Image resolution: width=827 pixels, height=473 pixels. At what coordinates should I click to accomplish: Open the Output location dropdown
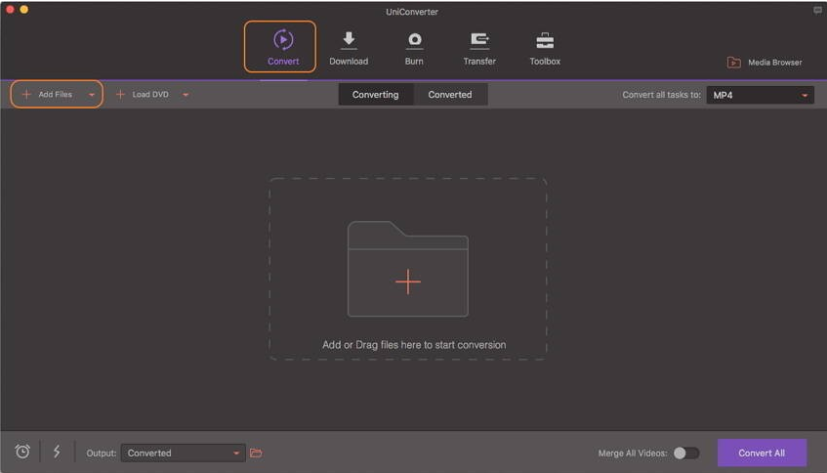click(x=183, y=453)
